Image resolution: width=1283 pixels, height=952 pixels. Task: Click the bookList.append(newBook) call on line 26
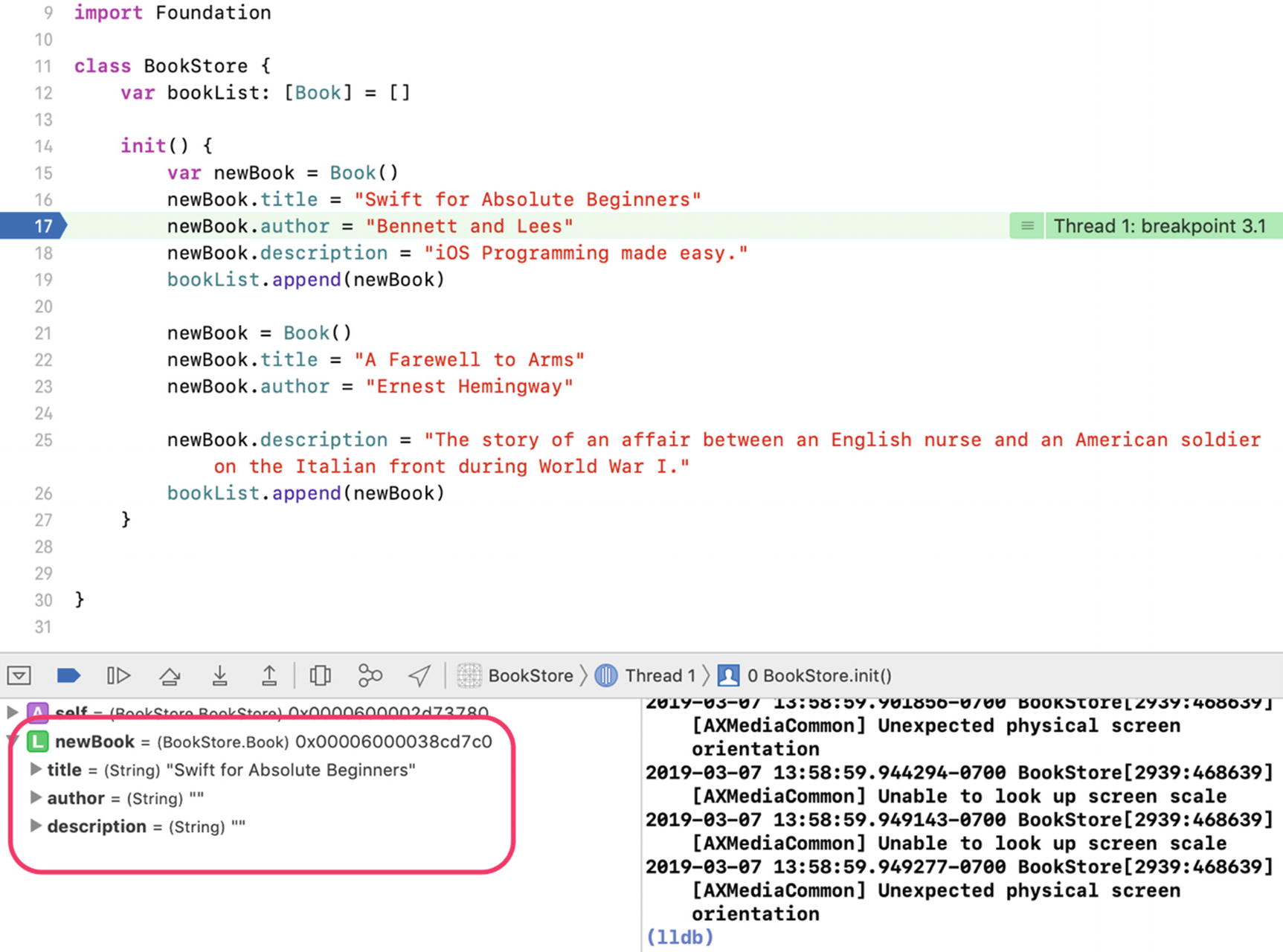(x=306, y=493)
